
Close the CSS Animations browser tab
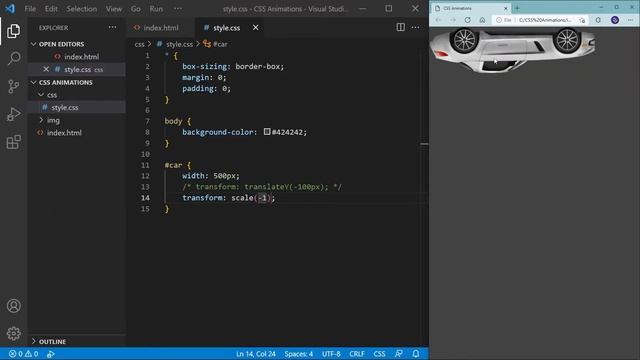pos(505,8)
